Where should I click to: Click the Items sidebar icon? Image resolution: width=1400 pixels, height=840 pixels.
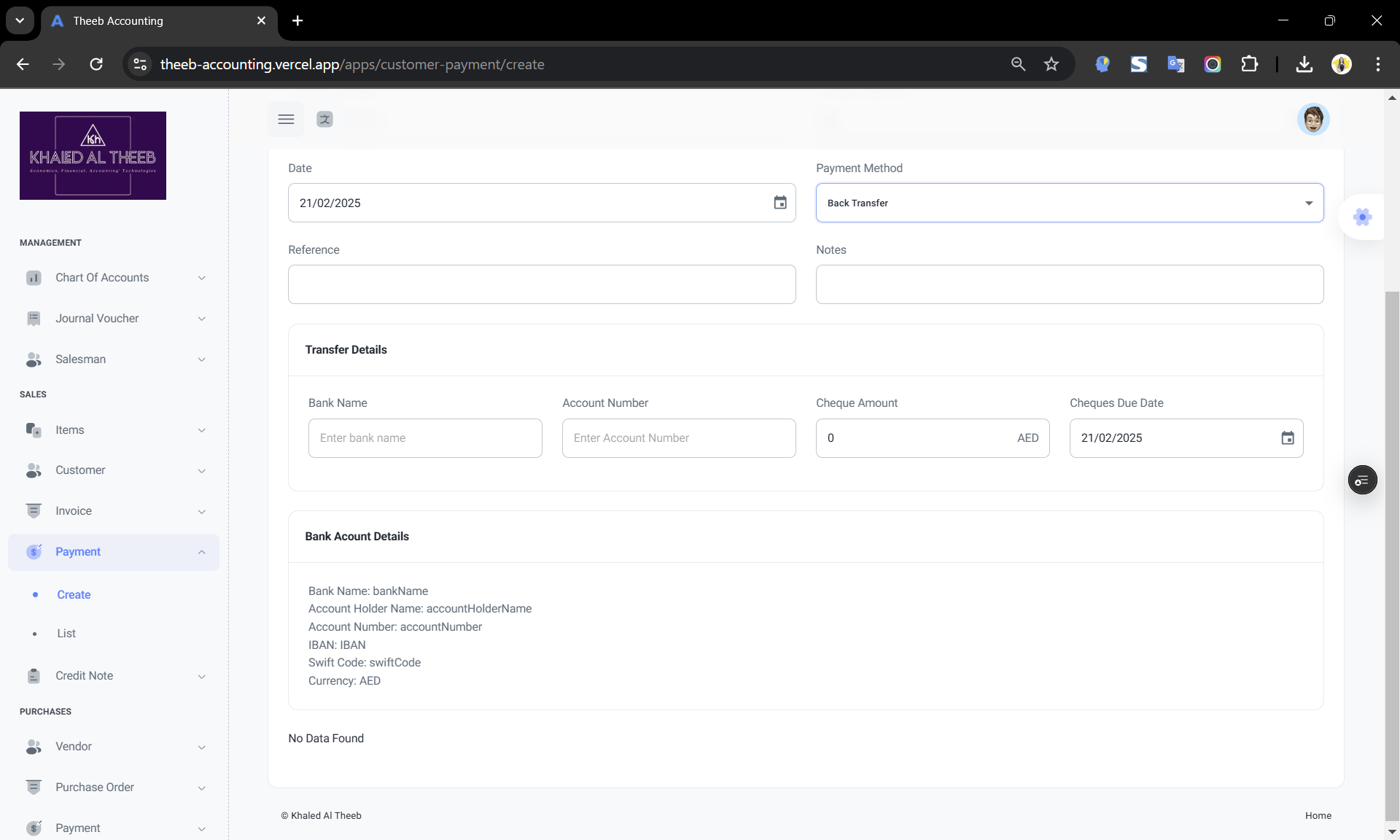point(34,430)
